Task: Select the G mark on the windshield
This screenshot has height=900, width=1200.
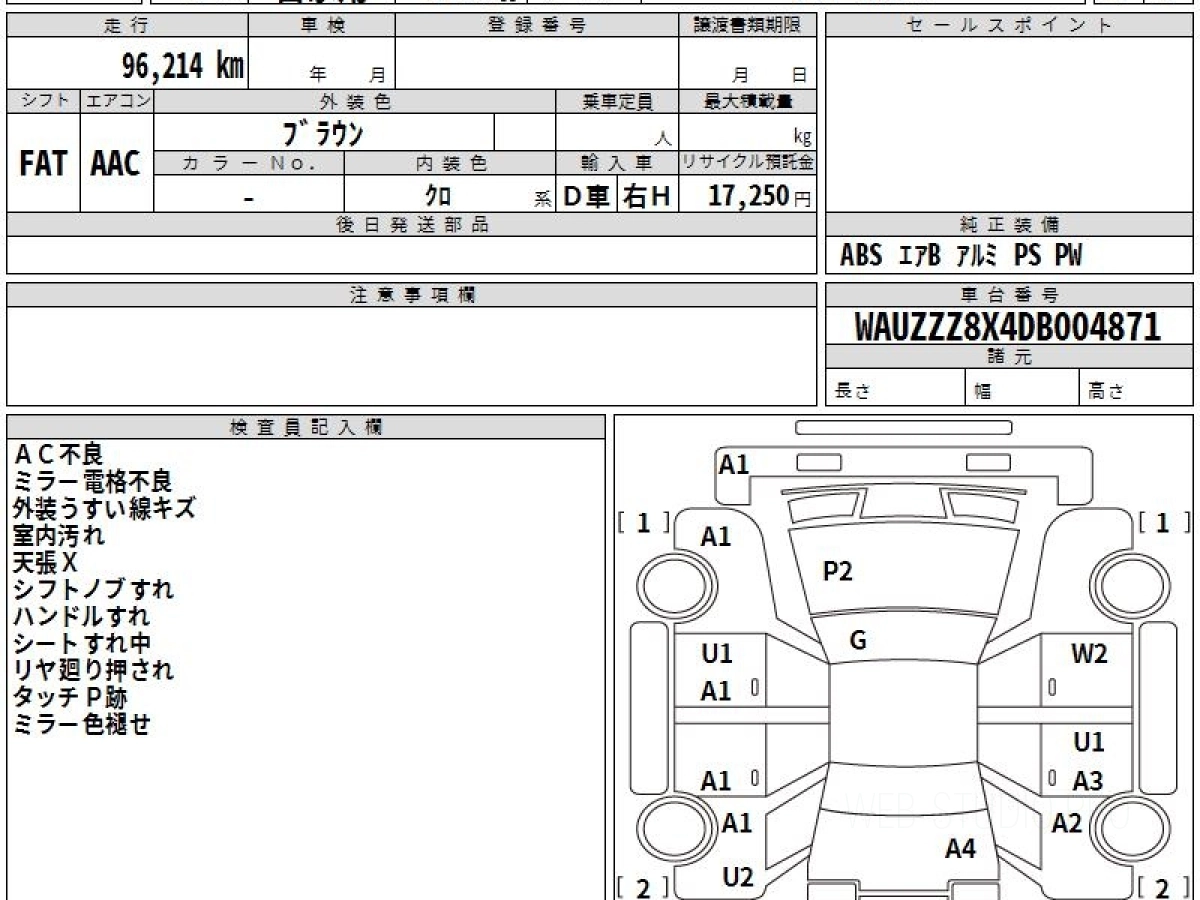Action: point(857,641)
